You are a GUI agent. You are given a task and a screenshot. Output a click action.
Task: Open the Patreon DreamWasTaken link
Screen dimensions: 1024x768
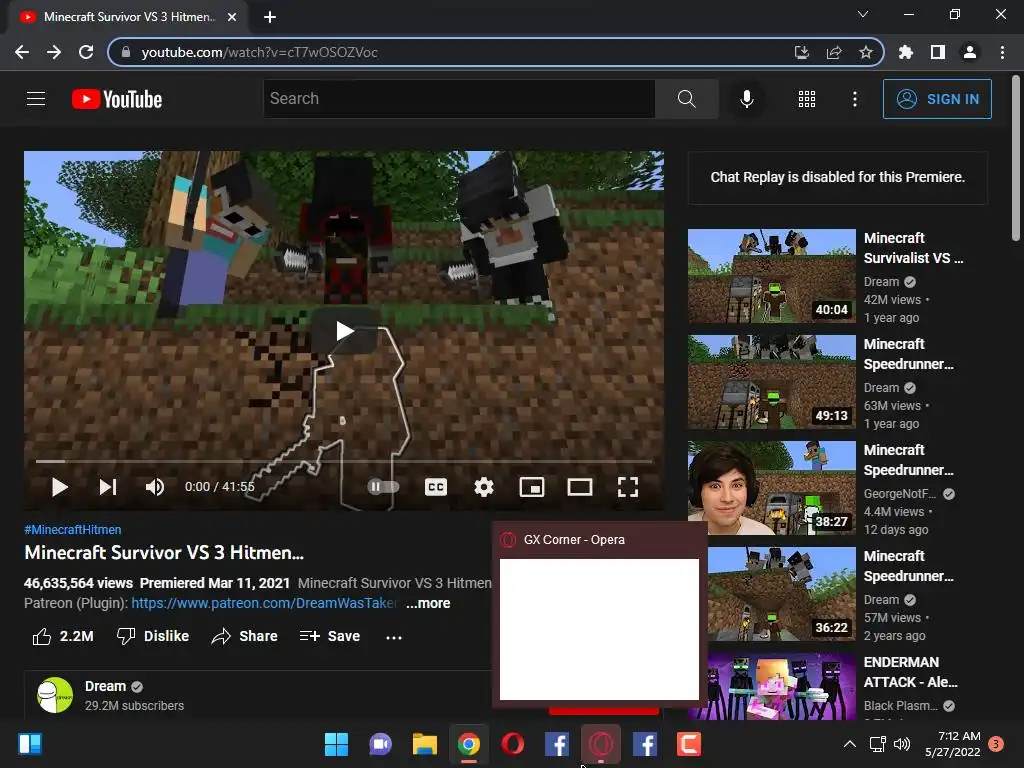[x=264, y=603]
